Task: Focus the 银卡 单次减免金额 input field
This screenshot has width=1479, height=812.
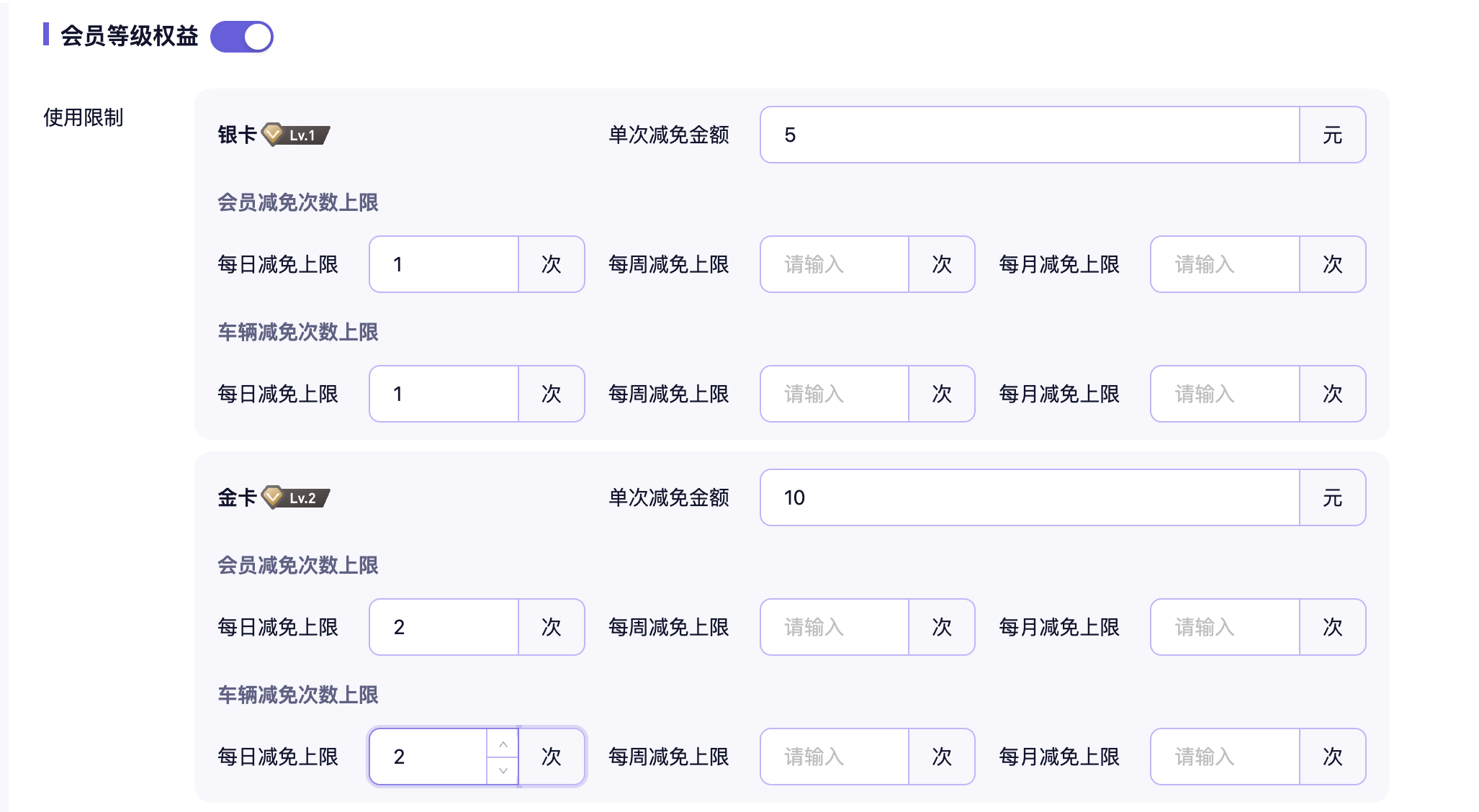Action: 1030,135
